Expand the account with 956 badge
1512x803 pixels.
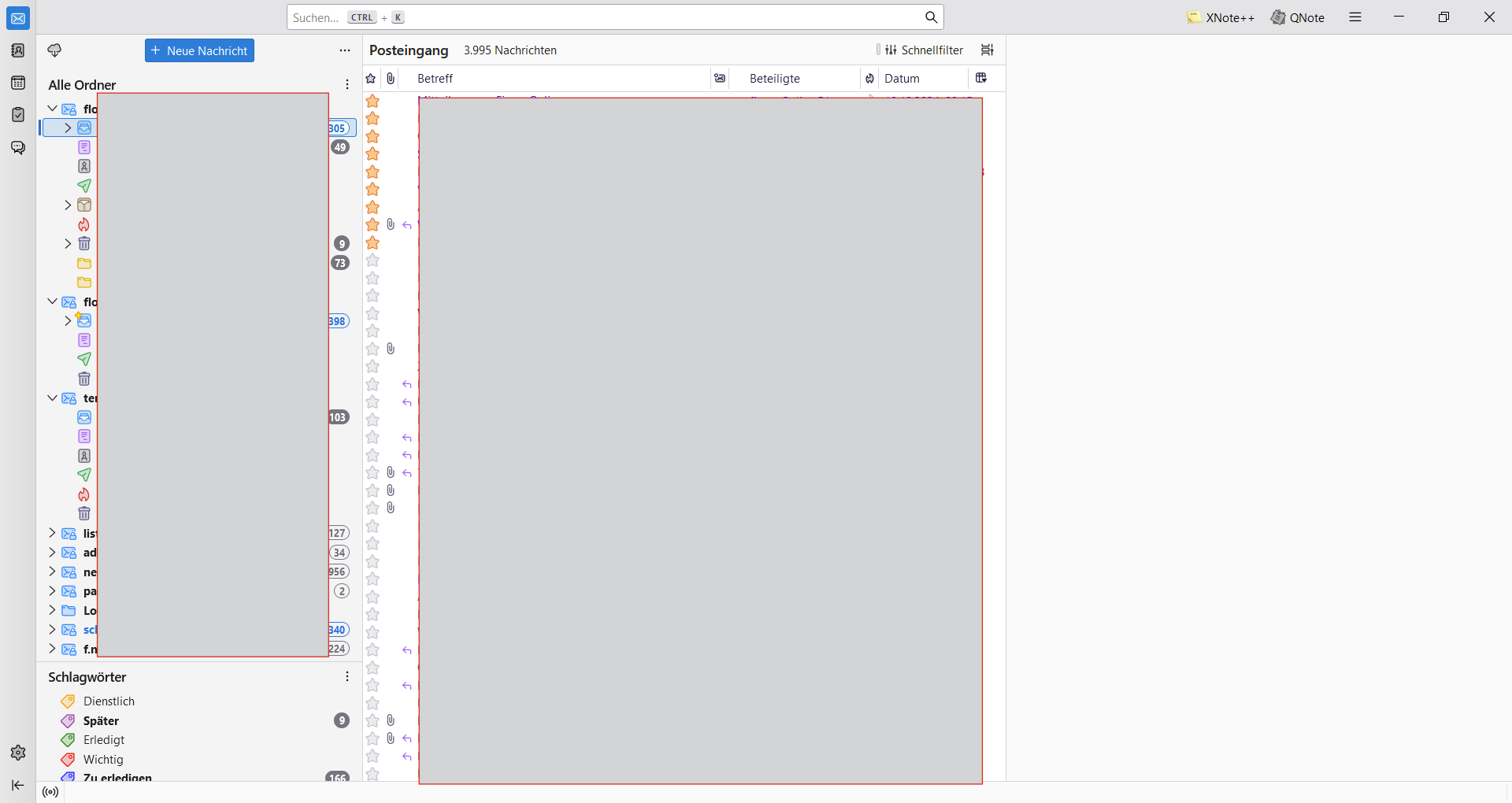tap(52, 572)
